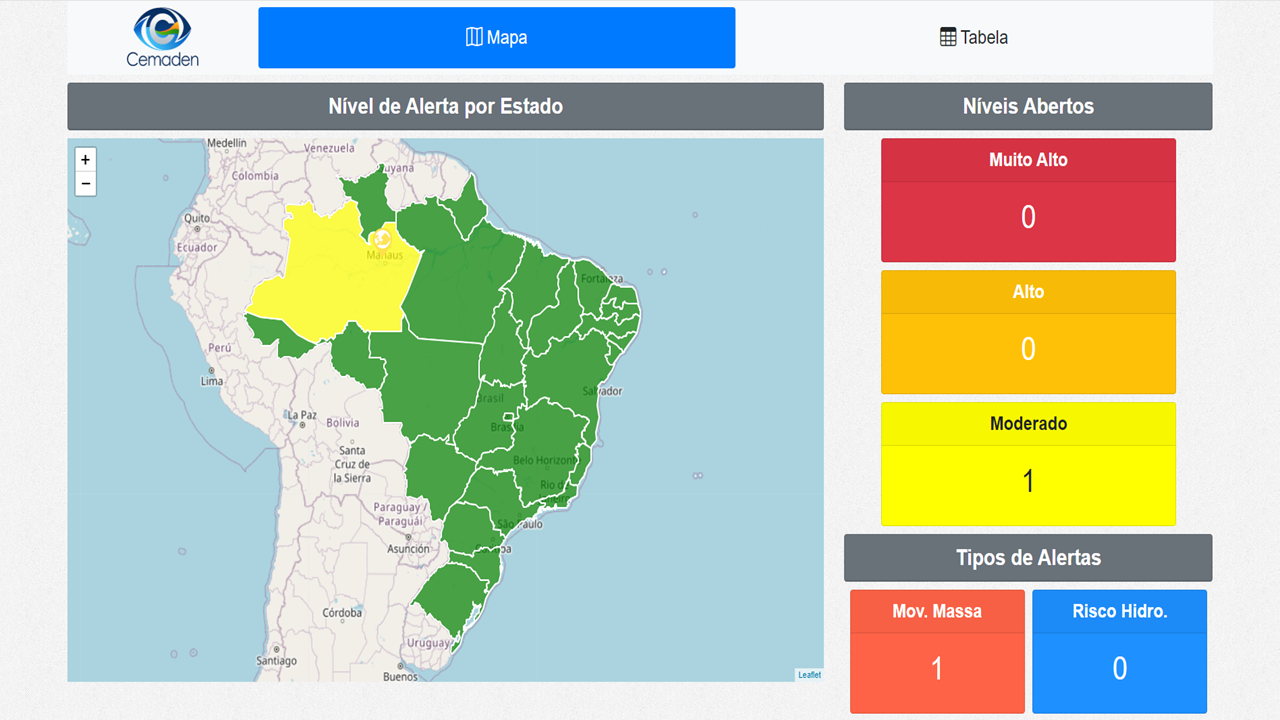
Task: Click the Leaflet attribution link
Action: (809, 675)
